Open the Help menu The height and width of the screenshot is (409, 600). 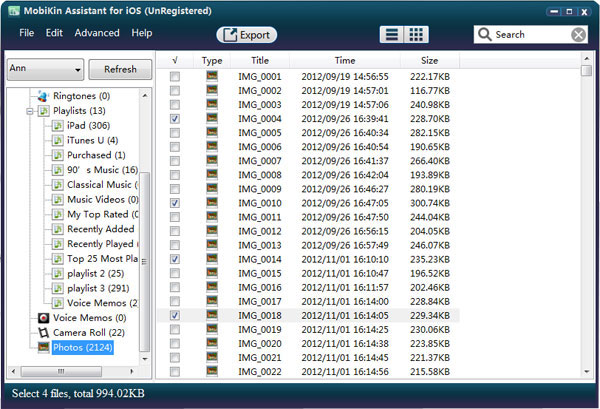point(142,33)
